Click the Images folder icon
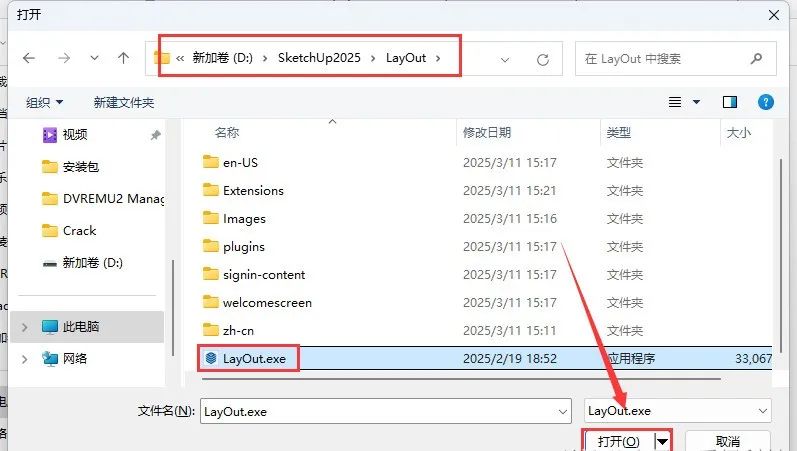Viewport: 797px width, 451px height. pyautogui.click(x=210, y=218)
